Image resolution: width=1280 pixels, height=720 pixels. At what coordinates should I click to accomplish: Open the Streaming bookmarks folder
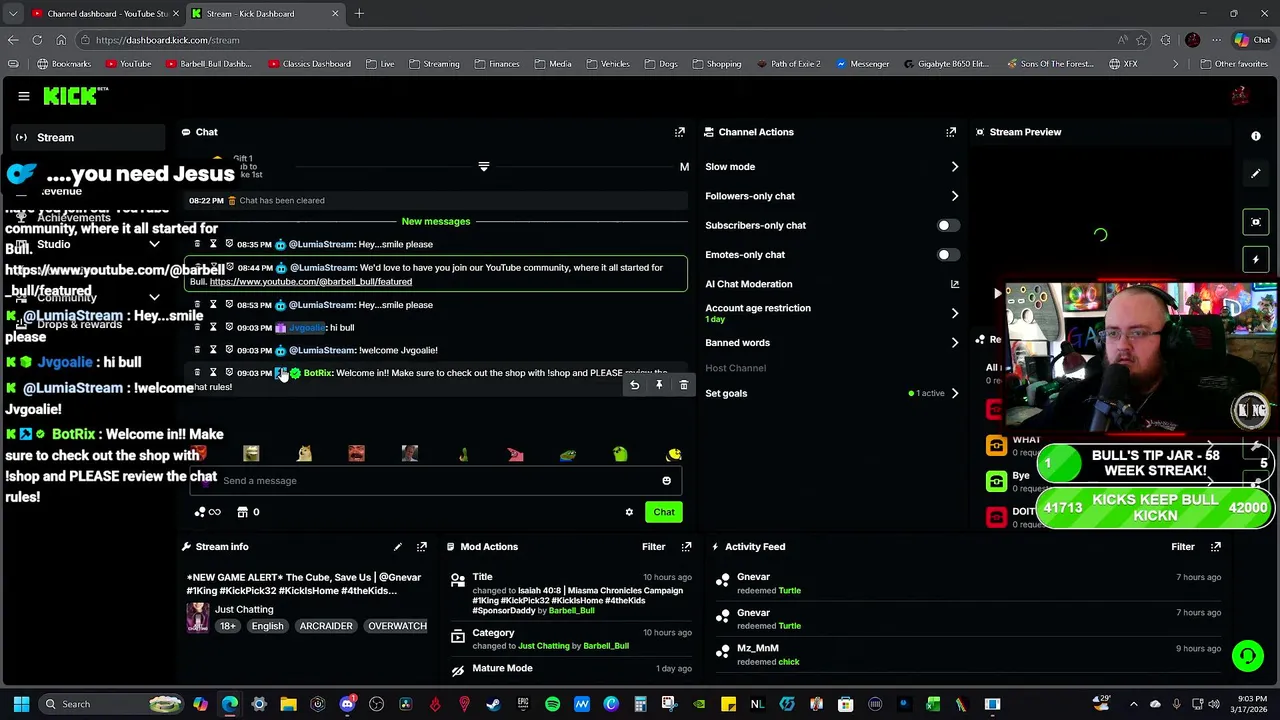coord(434,64)
